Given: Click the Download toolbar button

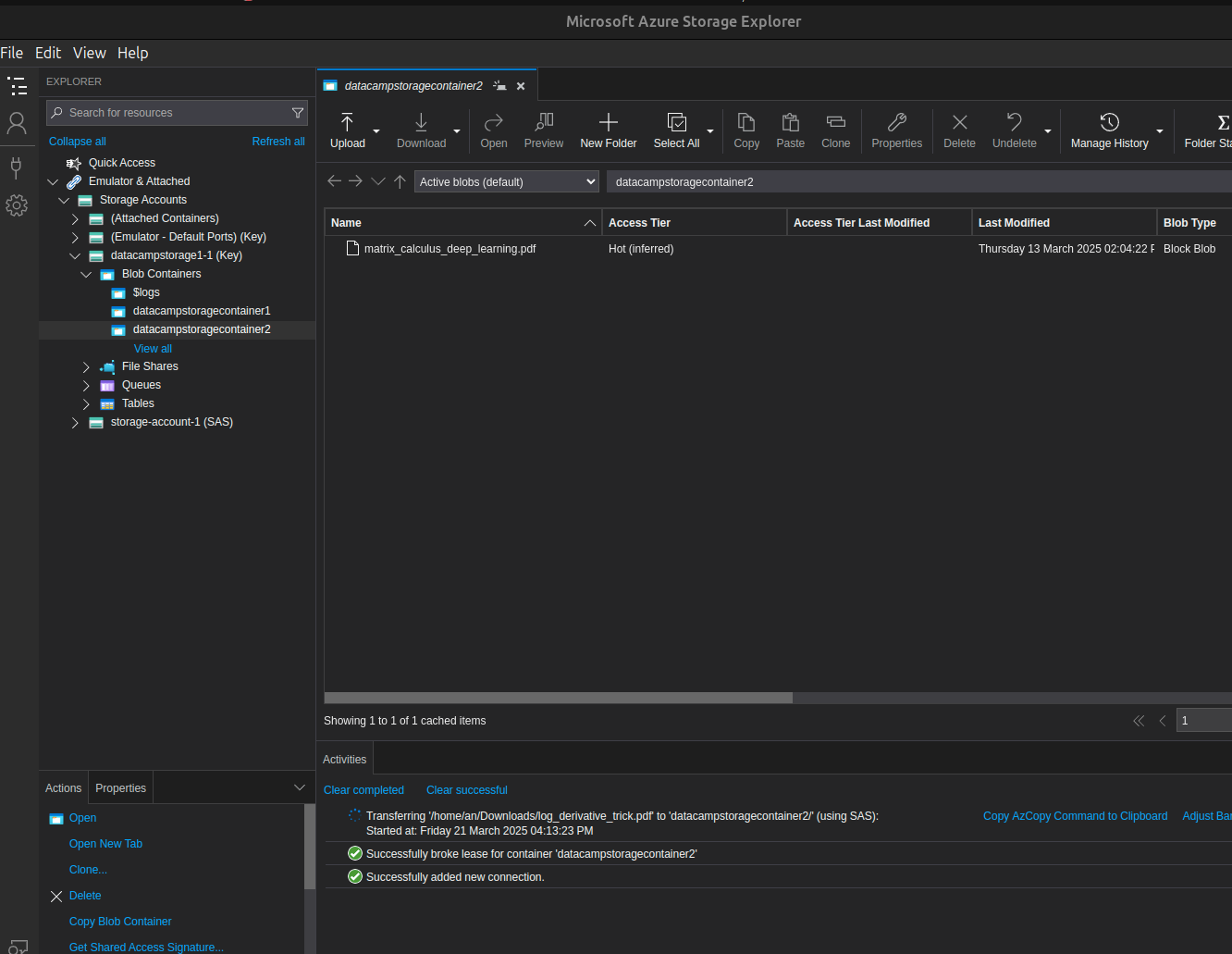Looking at the screenshot, I should (421, 130).
